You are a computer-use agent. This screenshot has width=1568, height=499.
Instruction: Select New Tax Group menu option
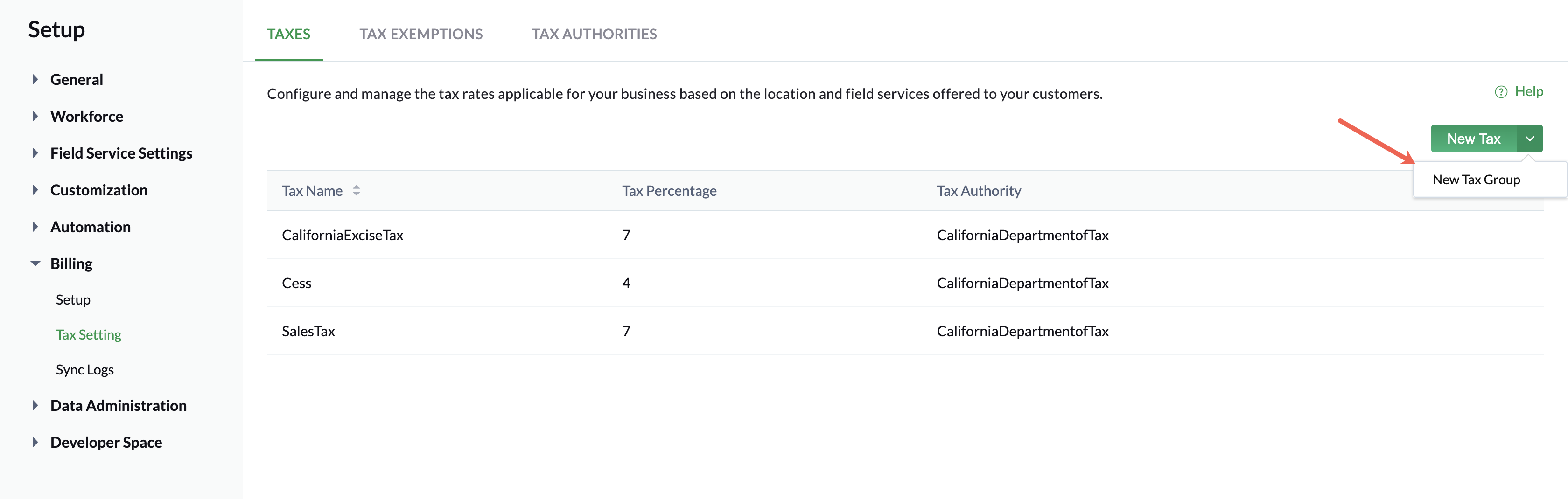coord(1476,180)
